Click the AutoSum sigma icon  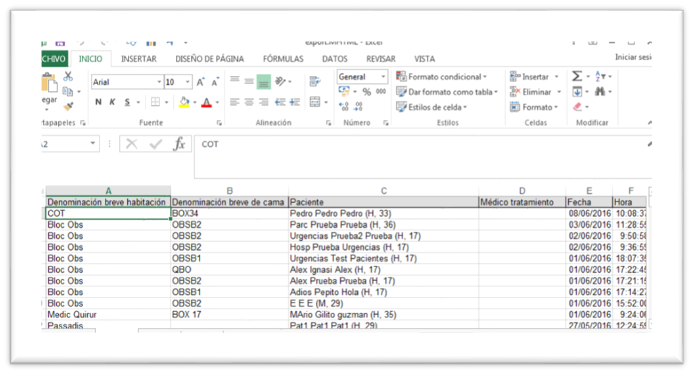pyautogui.click(x=577, y=76)
